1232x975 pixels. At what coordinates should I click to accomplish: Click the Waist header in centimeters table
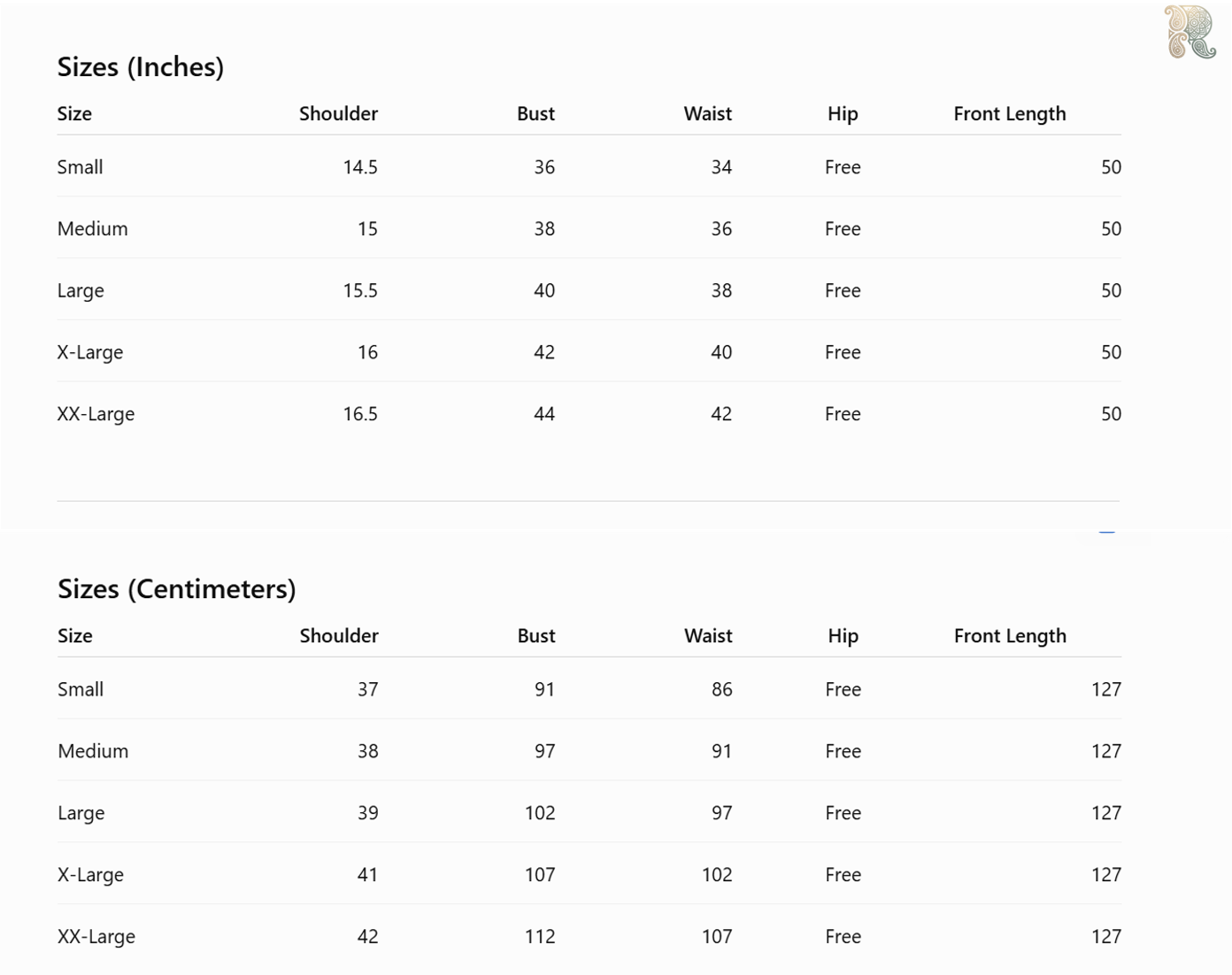[x=708, y=636]
